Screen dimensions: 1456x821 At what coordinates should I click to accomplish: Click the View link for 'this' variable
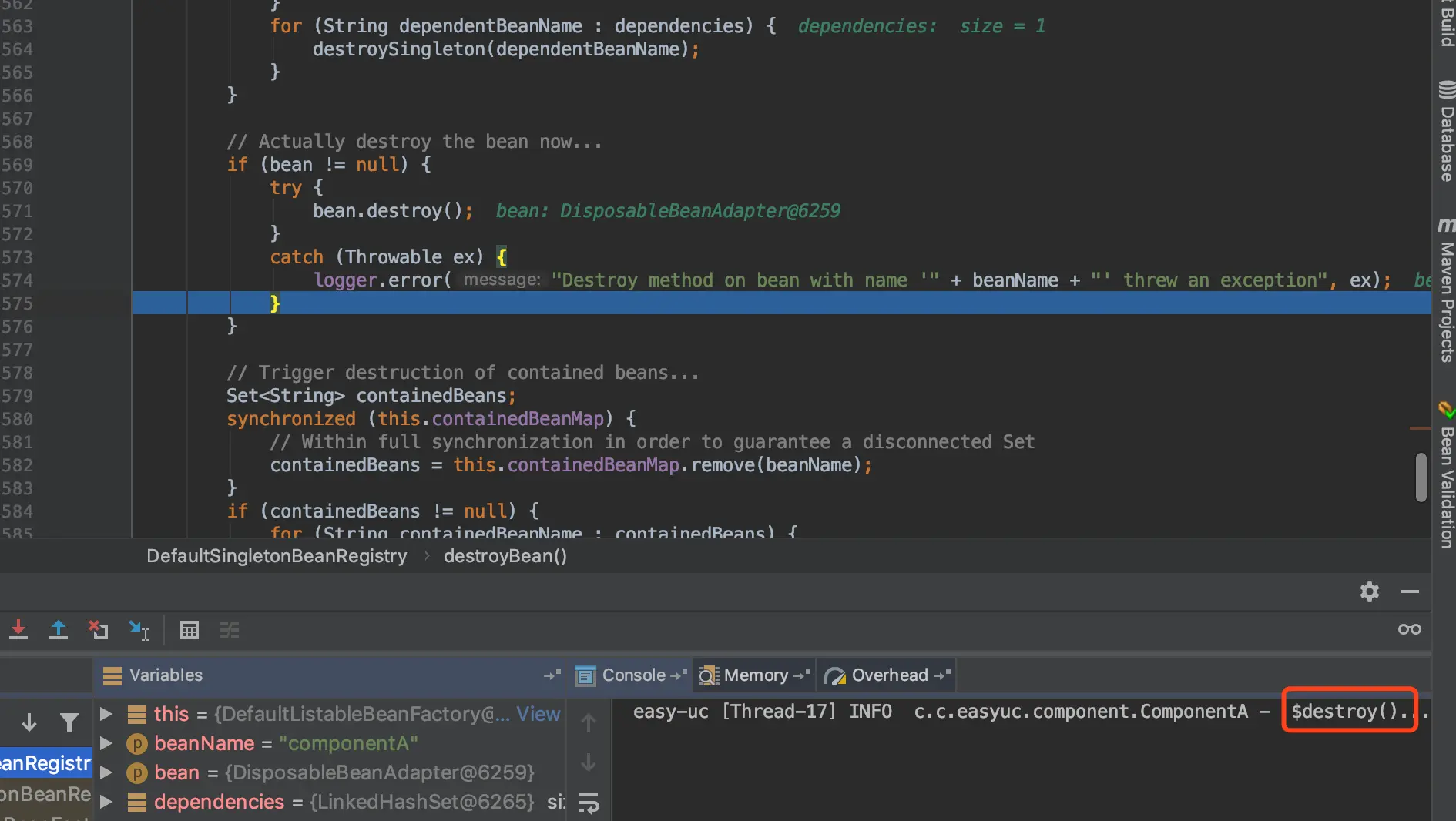click(538, 714)
